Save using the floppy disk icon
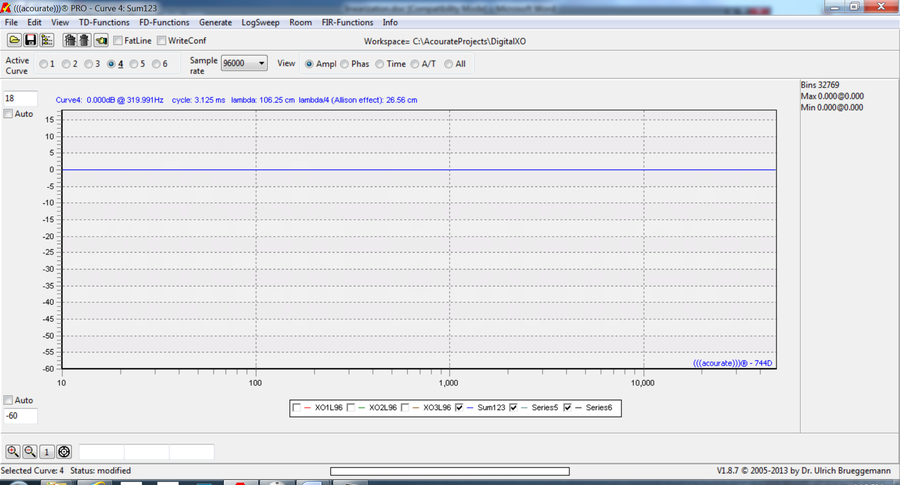This screenshot has height=485, width=900. 30,40
